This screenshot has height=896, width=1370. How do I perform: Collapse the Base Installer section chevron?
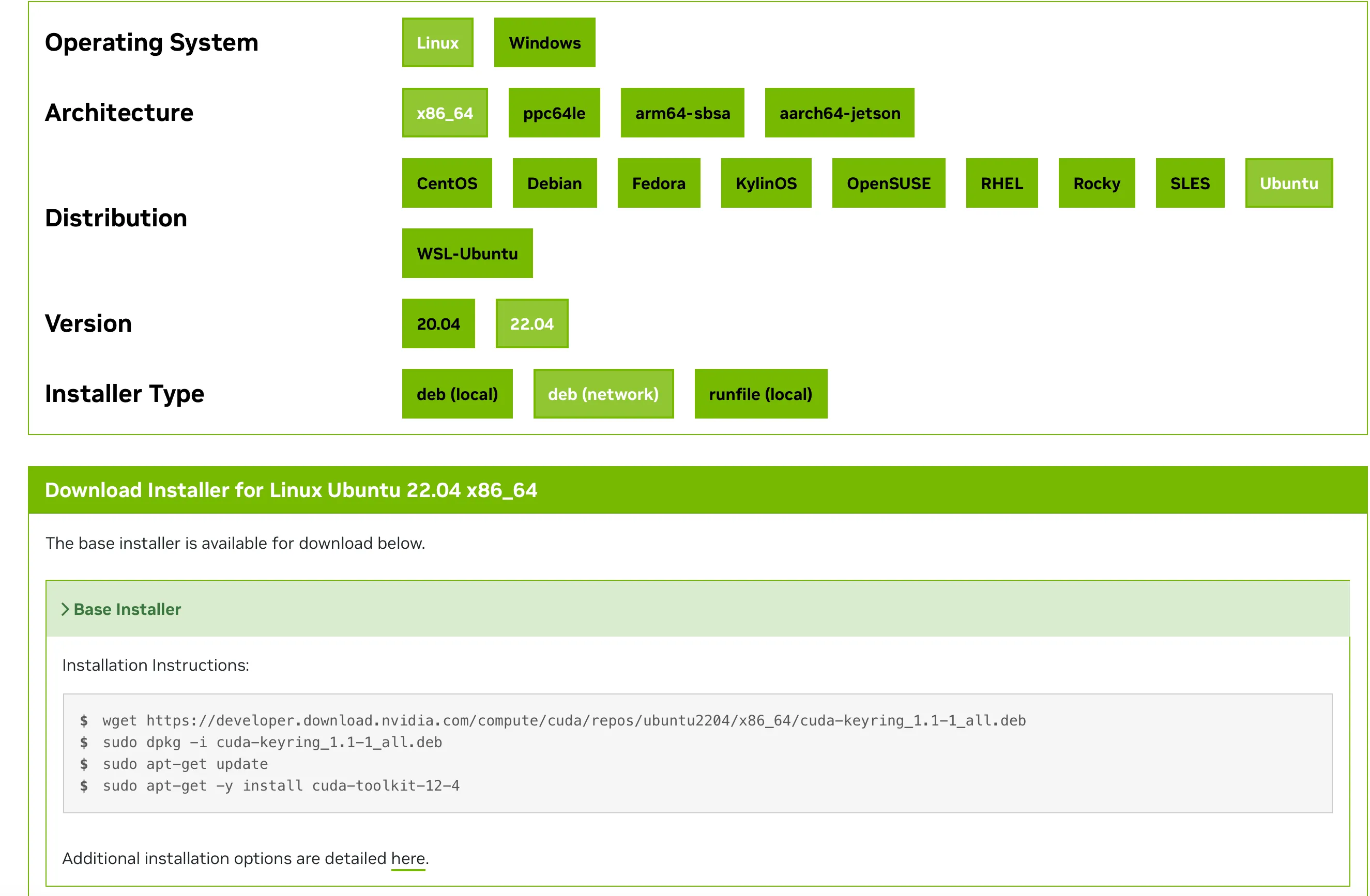click(x=66, y=609)
